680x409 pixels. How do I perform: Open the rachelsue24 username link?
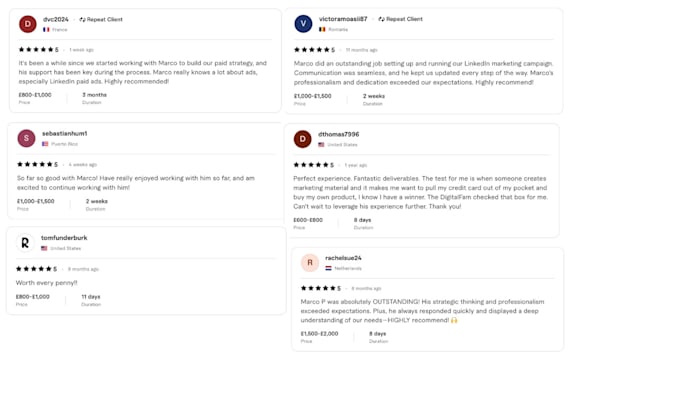point(343,258)
